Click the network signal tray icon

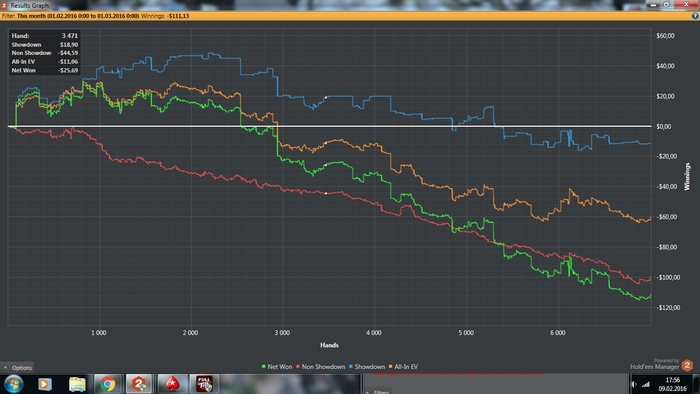pos(646,384)
